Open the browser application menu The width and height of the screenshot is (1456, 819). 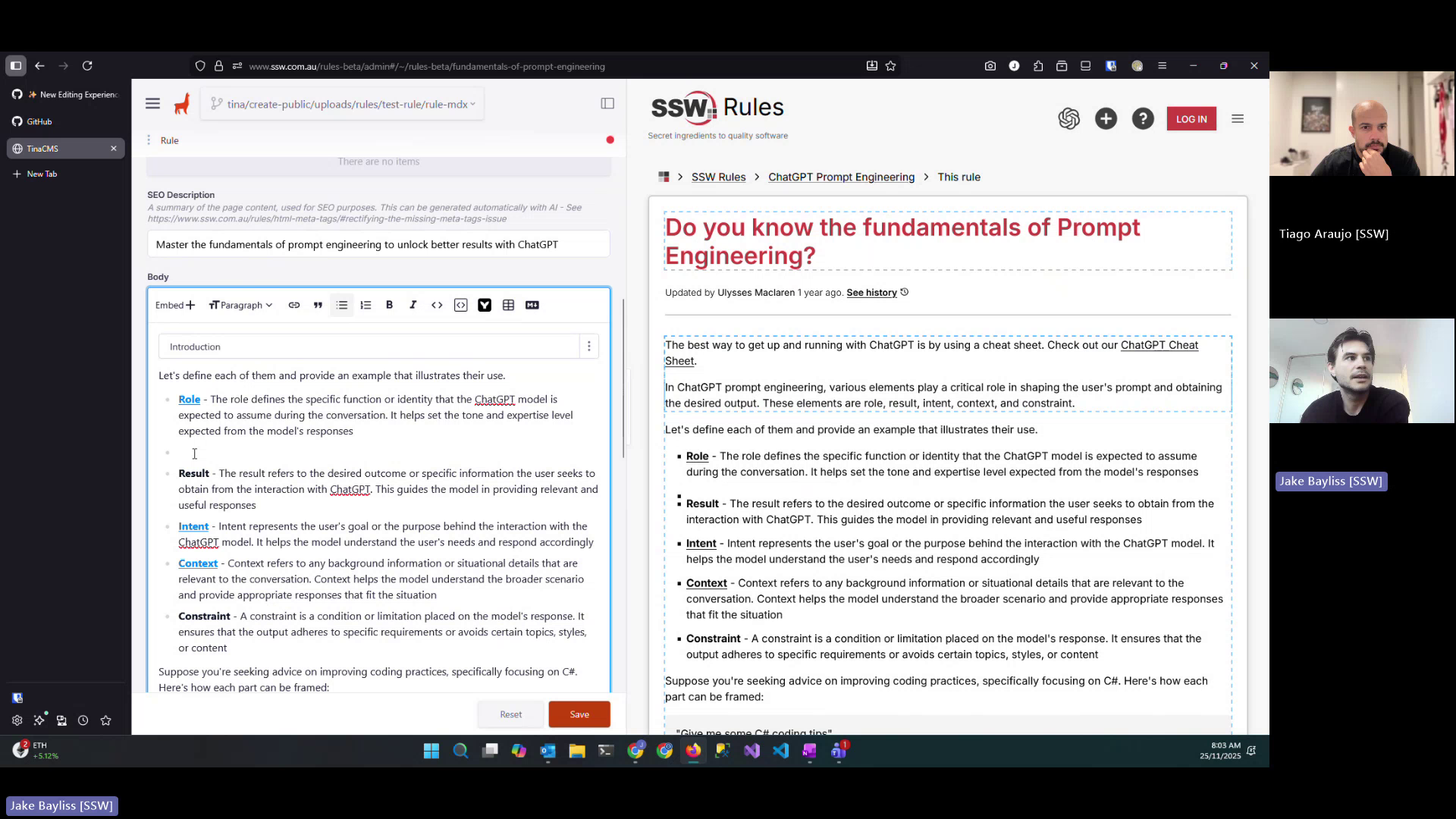pos(1162,66)
